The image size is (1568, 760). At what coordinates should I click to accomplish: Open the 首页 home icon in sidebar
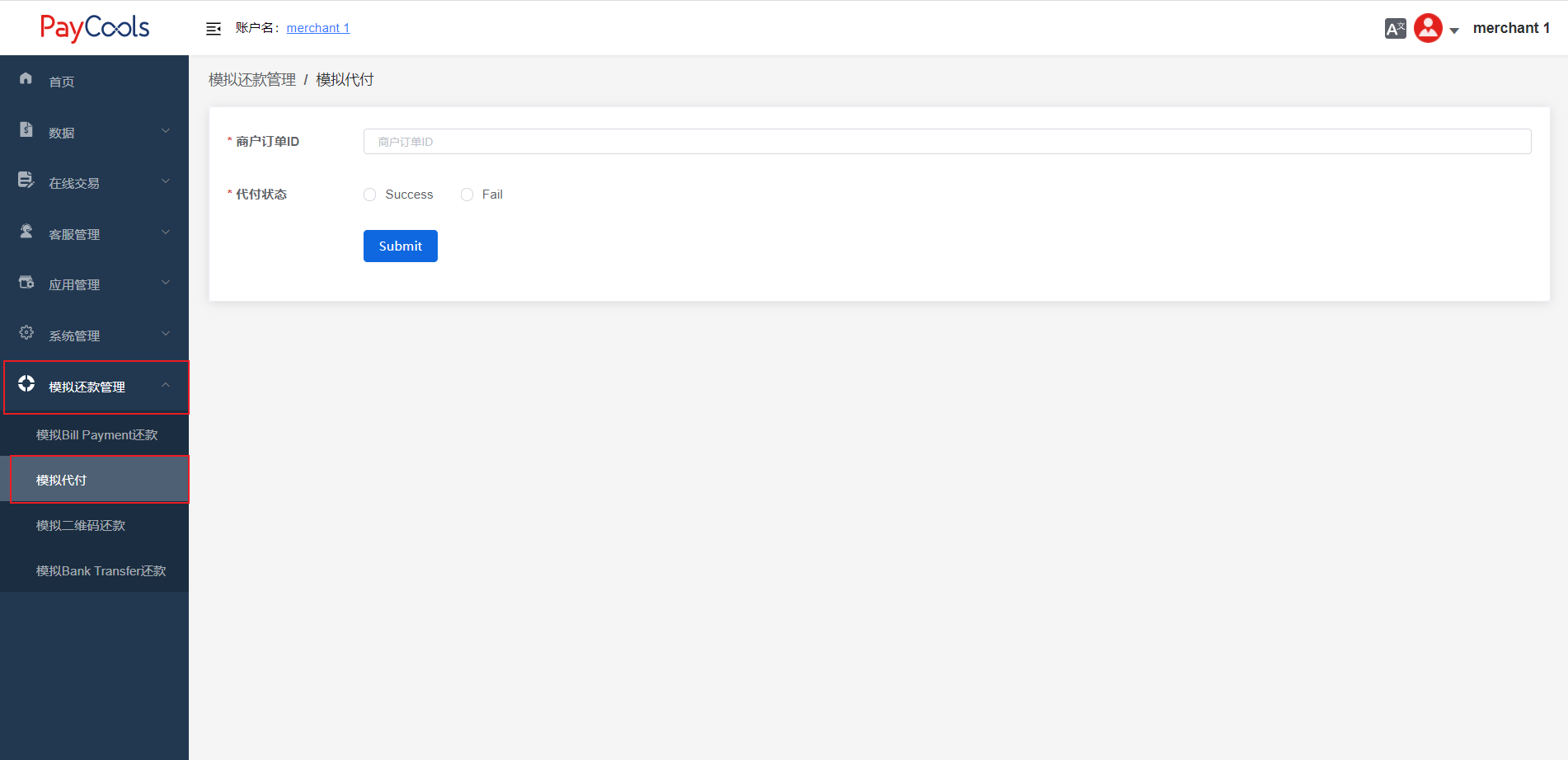click(26, 79)
